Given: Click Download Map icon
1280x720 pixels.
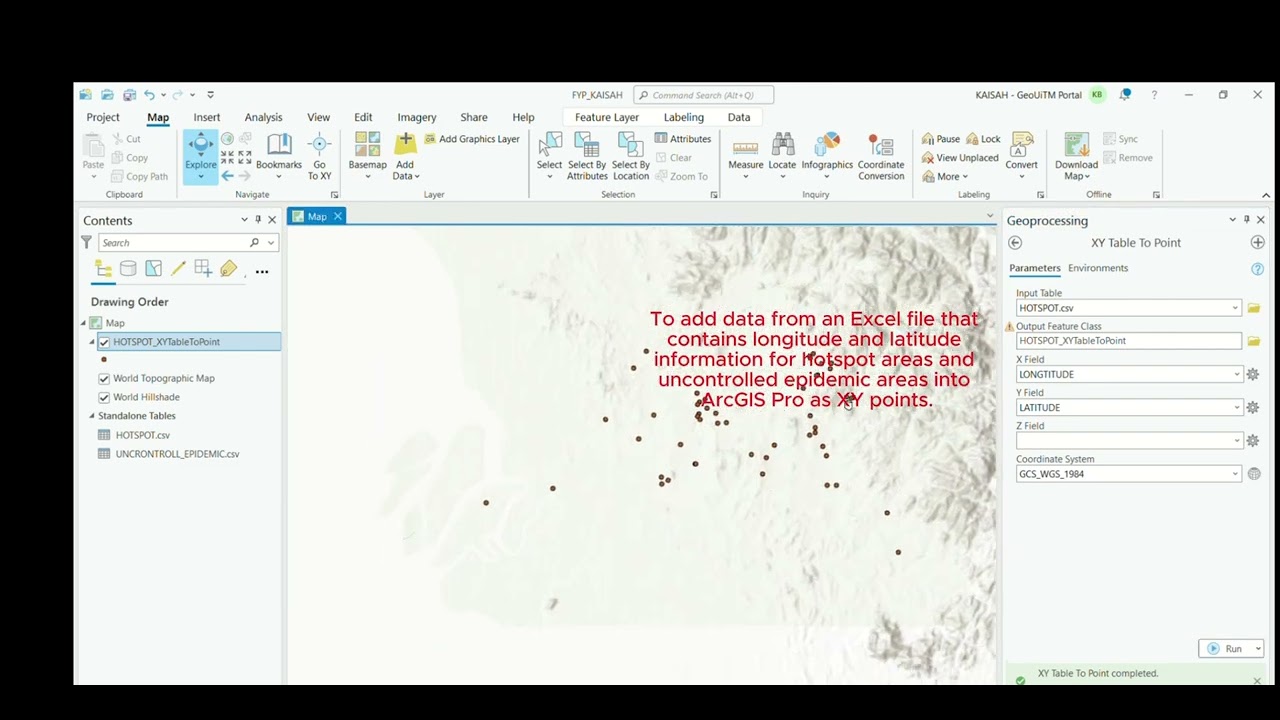Looking at the screenshot, I should coord(1076,145).
